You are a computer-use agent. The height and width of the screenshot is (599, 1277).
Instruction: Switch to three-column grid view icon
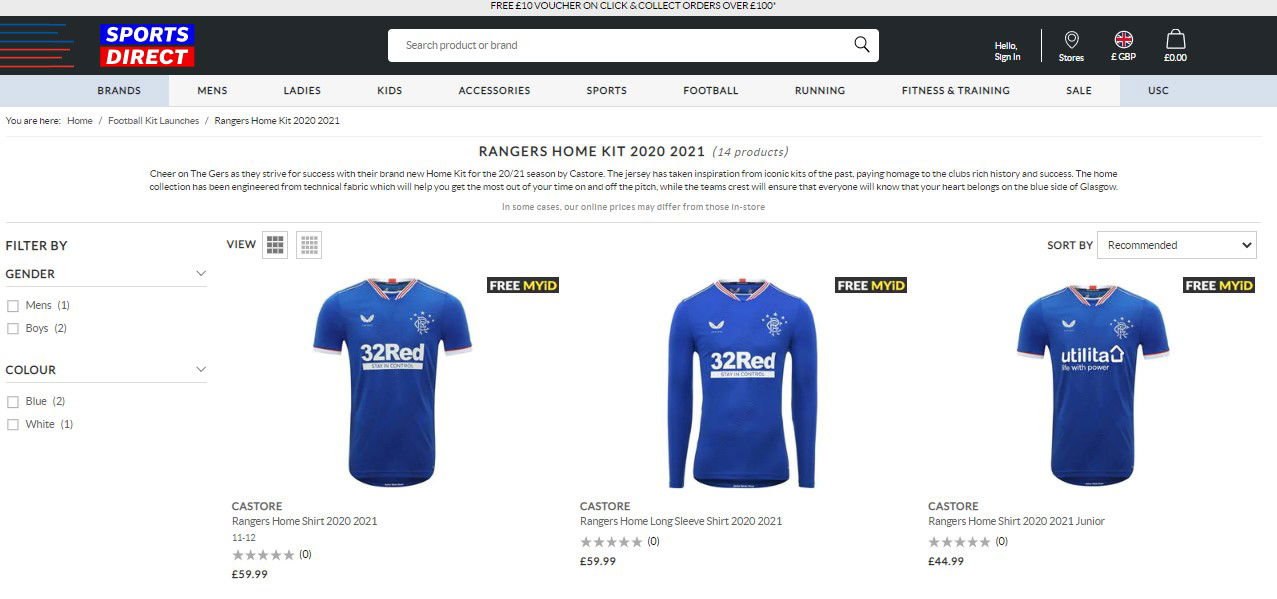click(x=275, y=245)
